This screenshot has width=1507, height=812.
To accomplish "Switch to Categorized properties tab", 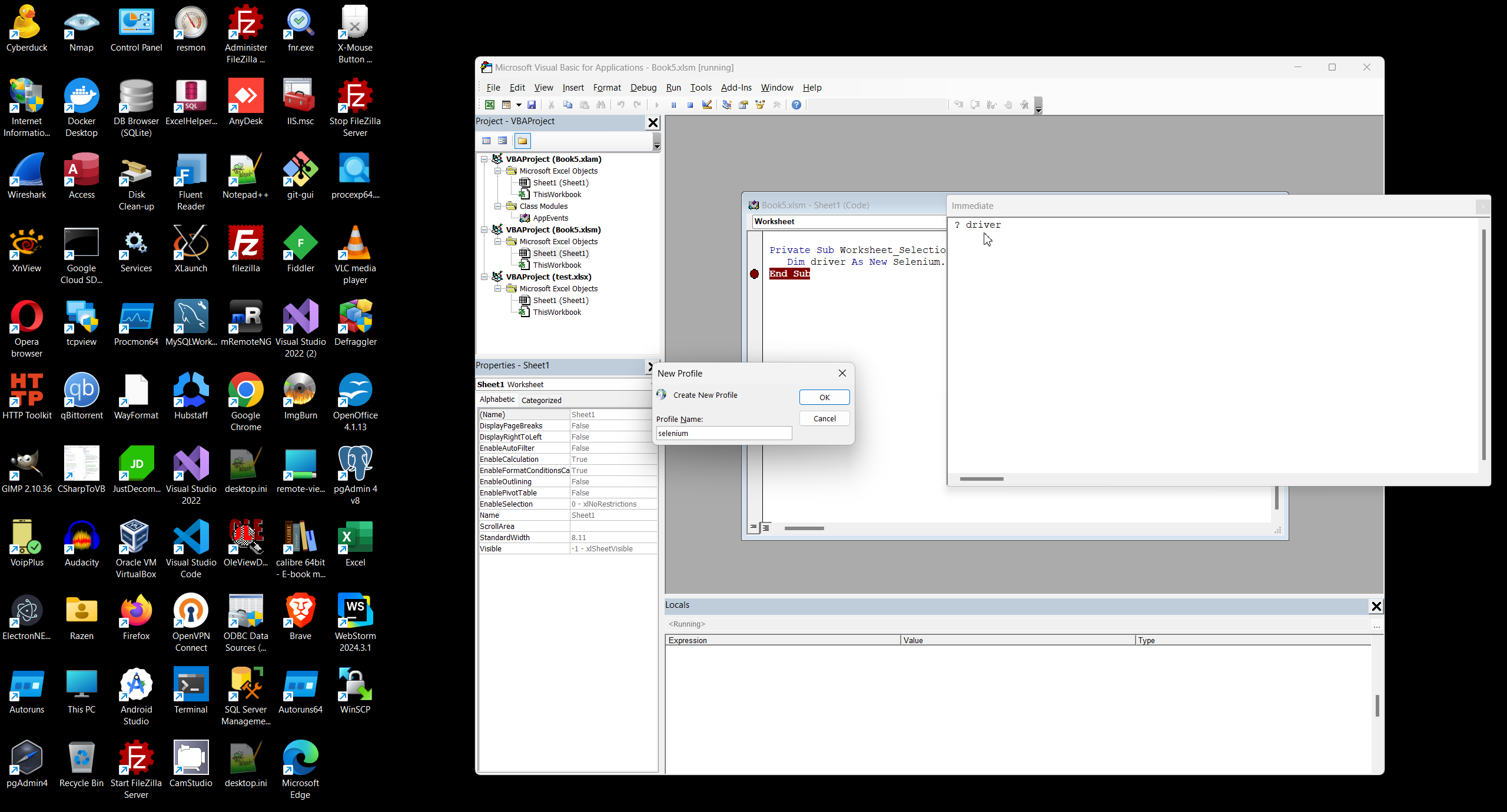I will tap(541, 400).
